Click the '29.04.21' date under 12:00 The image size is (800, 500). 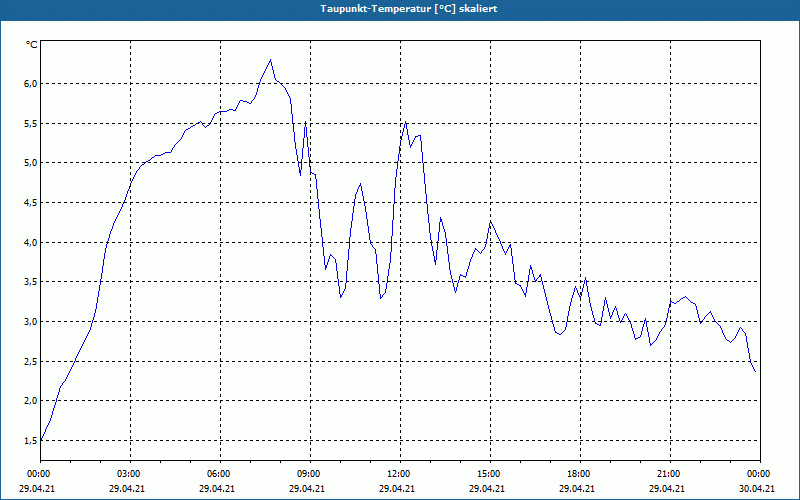click(x=397, y=489)
